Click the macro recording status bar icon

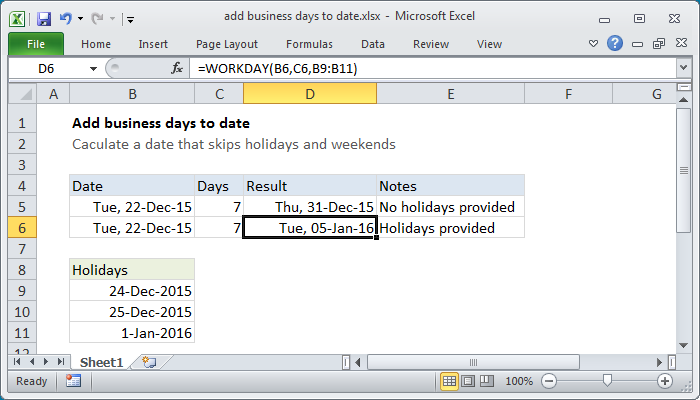73,381
